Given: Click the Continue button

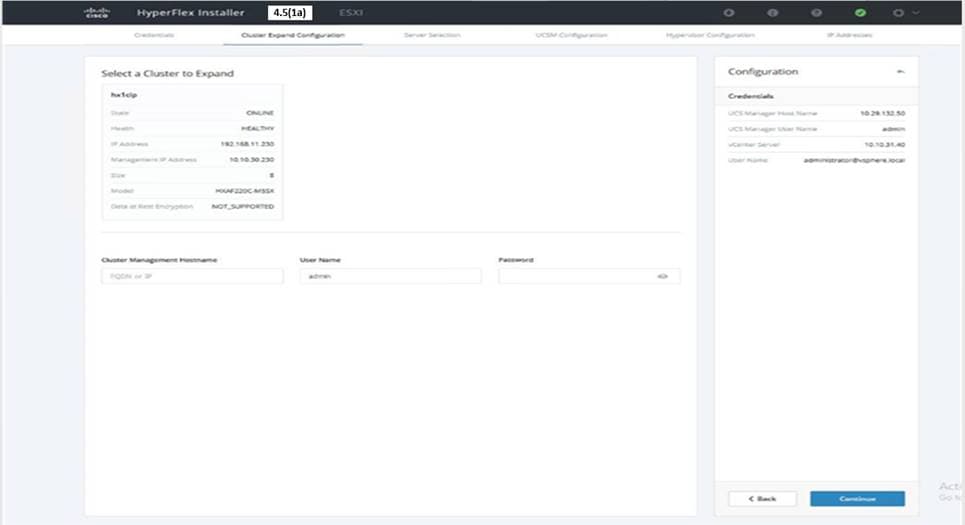Looking at the screenshot, I should coord(857,499).
